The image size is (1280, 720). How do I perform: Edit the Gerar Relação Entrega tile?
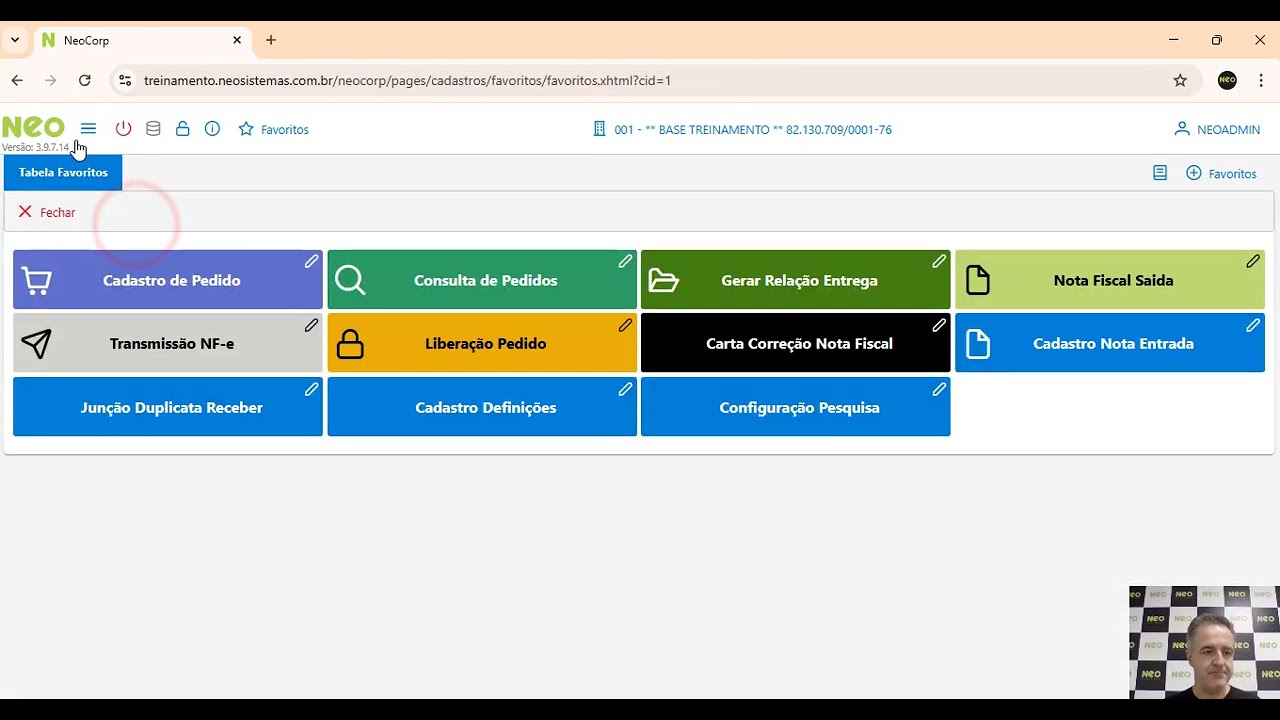(939, 261)
